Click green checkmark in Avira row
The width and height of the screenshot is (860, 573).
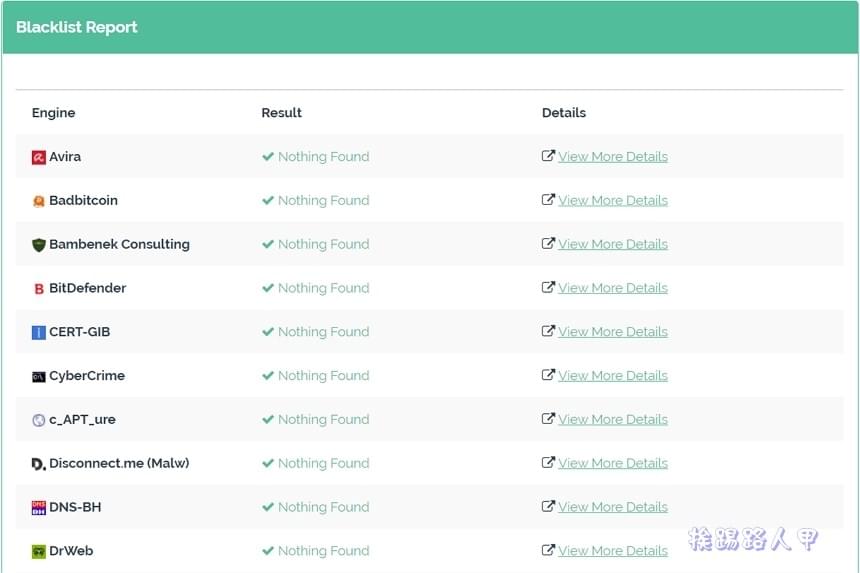point(268,157)
